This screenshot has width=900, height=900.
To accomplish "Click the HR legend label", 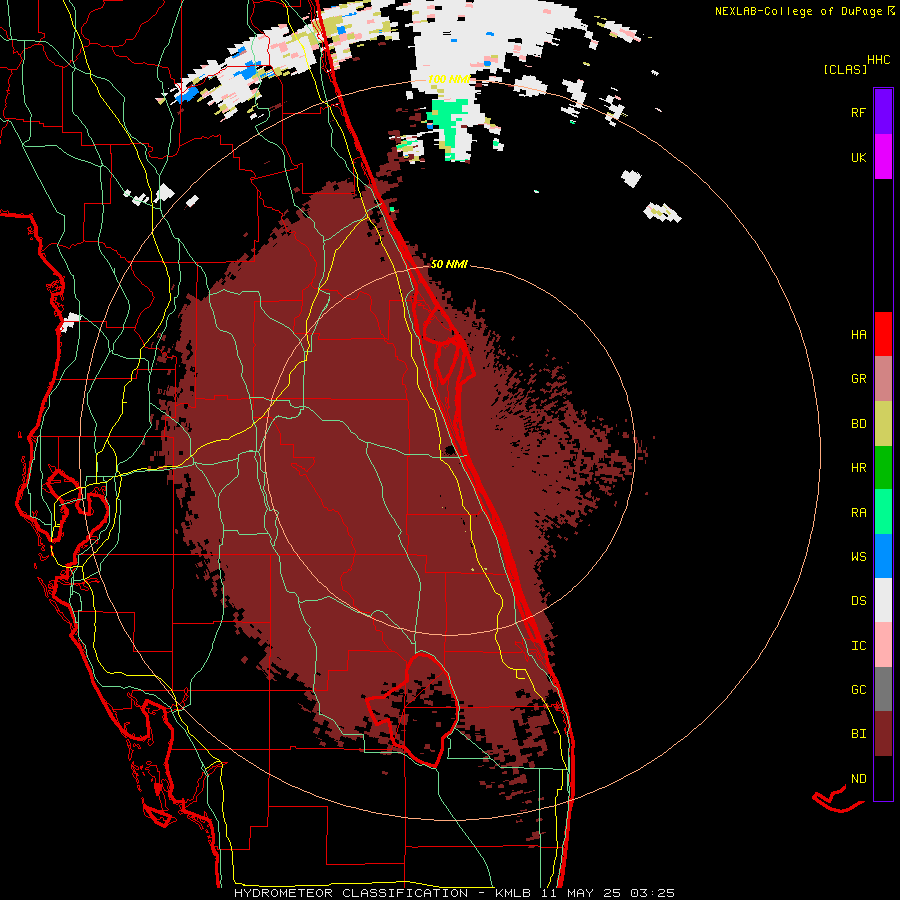I will [858, 468].
